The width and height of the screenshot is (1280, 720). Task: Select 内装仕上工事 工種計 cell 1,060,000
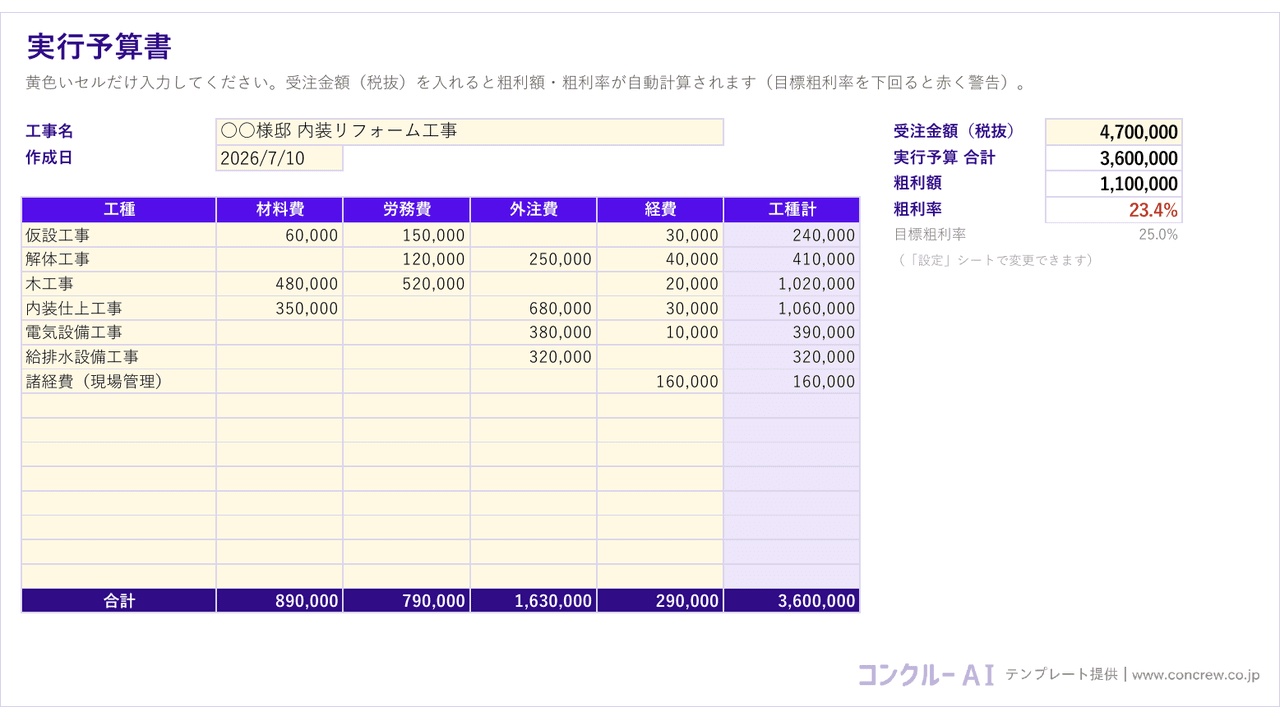click(x=792, y=308)
